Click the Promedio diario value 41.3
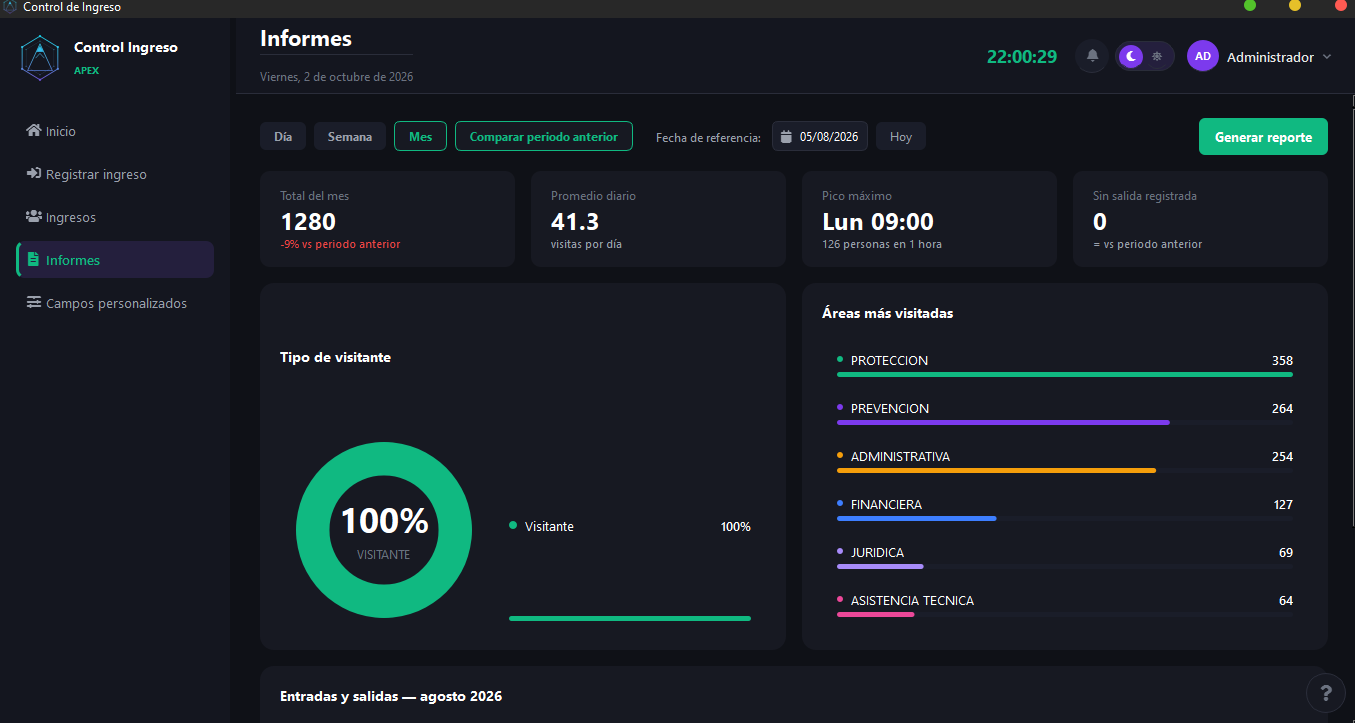1355x723 pixels. (x=575, y=221)
